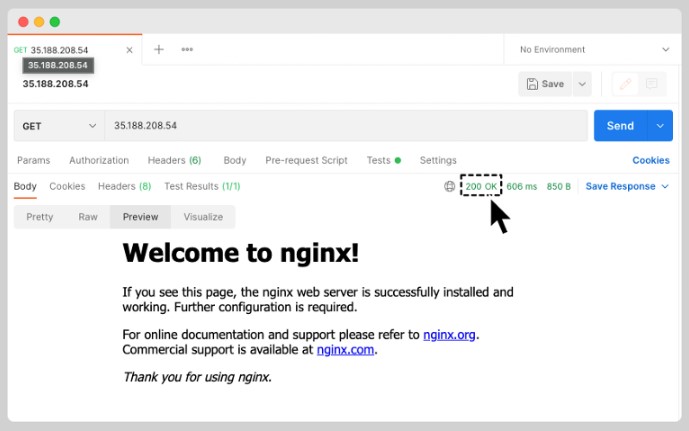Open the Test Results (1/1) tab
The width and height of the screenshot is (689, 431).
tap(202, 186)
